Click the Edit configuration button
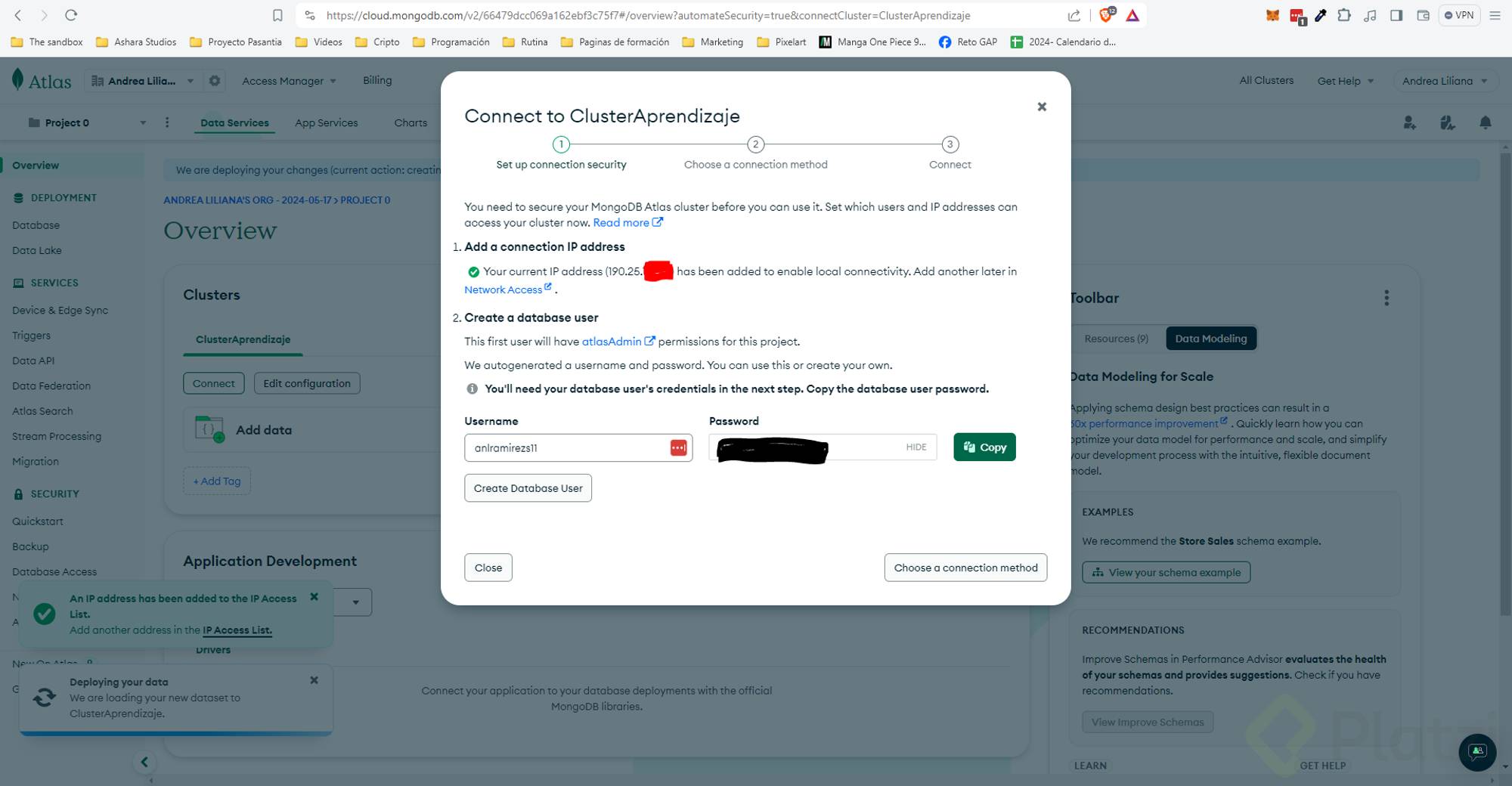This screenshot has height=786, width=1512. click(x=307, y=383)
